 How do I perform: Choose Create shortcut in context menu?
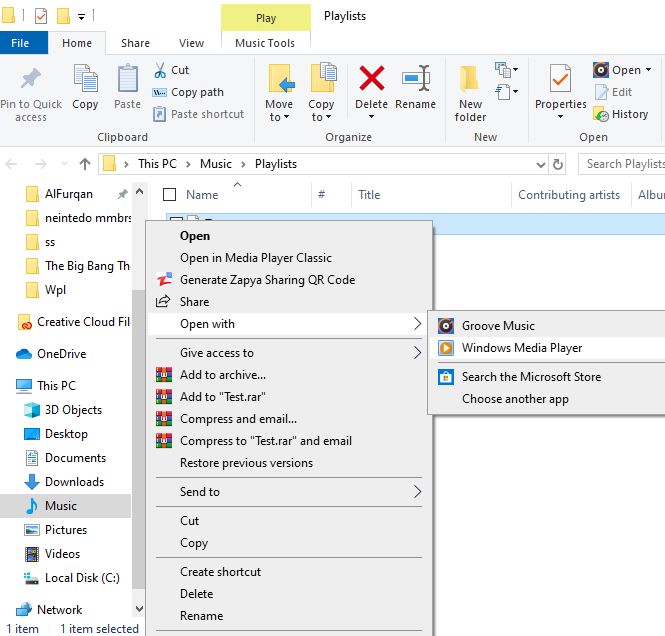[290, 572]
